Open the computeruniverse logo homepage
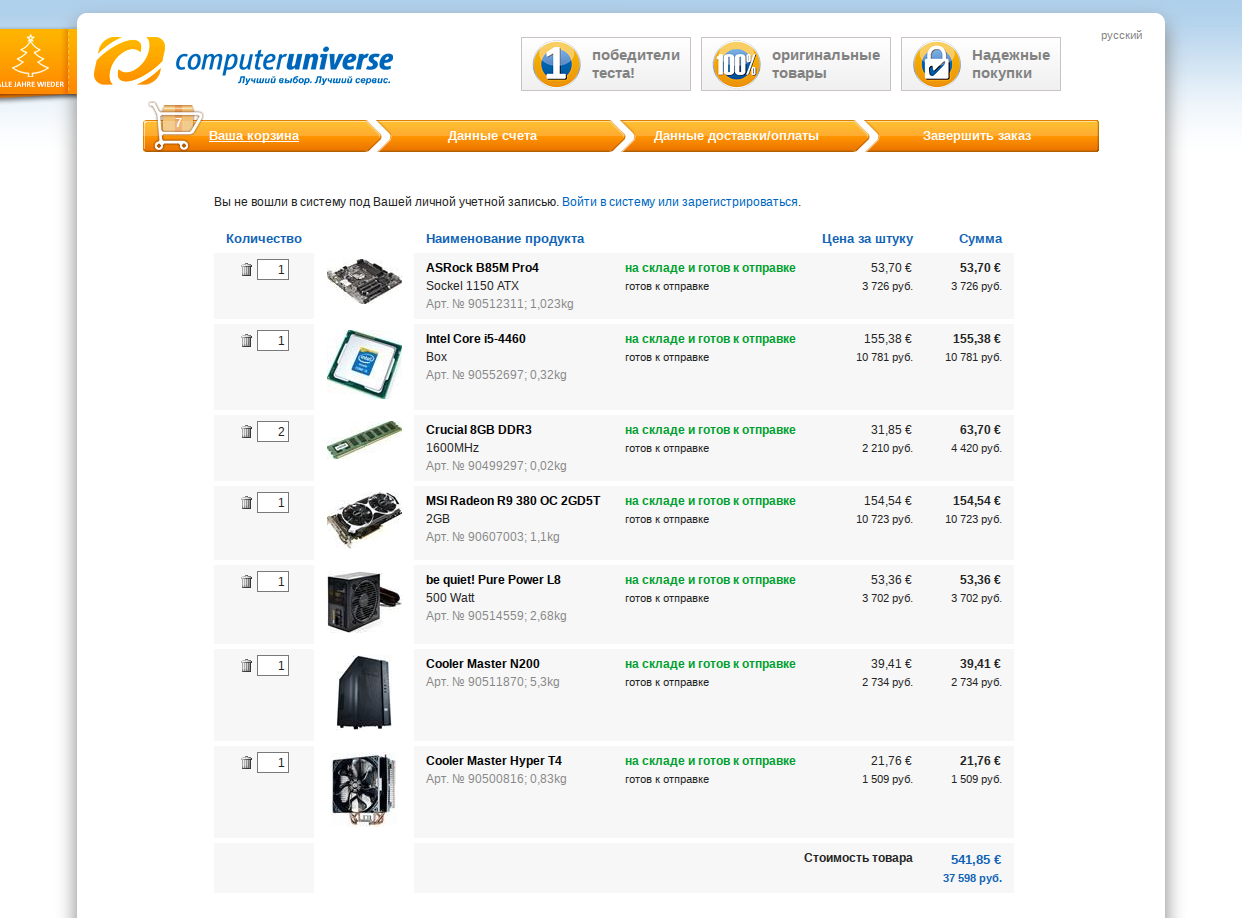This screenshot has width=1242, height=918. pyautogui.click(x=244, y=61)
